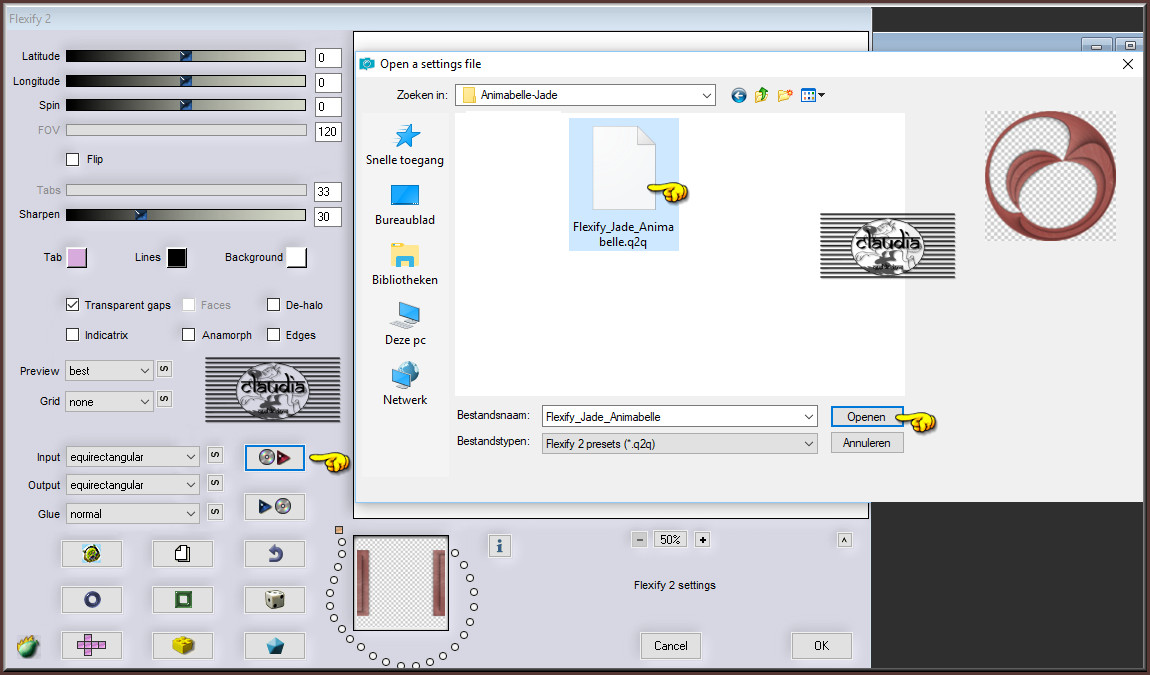Toggle the S lock beside Preview

click(164, 370)
